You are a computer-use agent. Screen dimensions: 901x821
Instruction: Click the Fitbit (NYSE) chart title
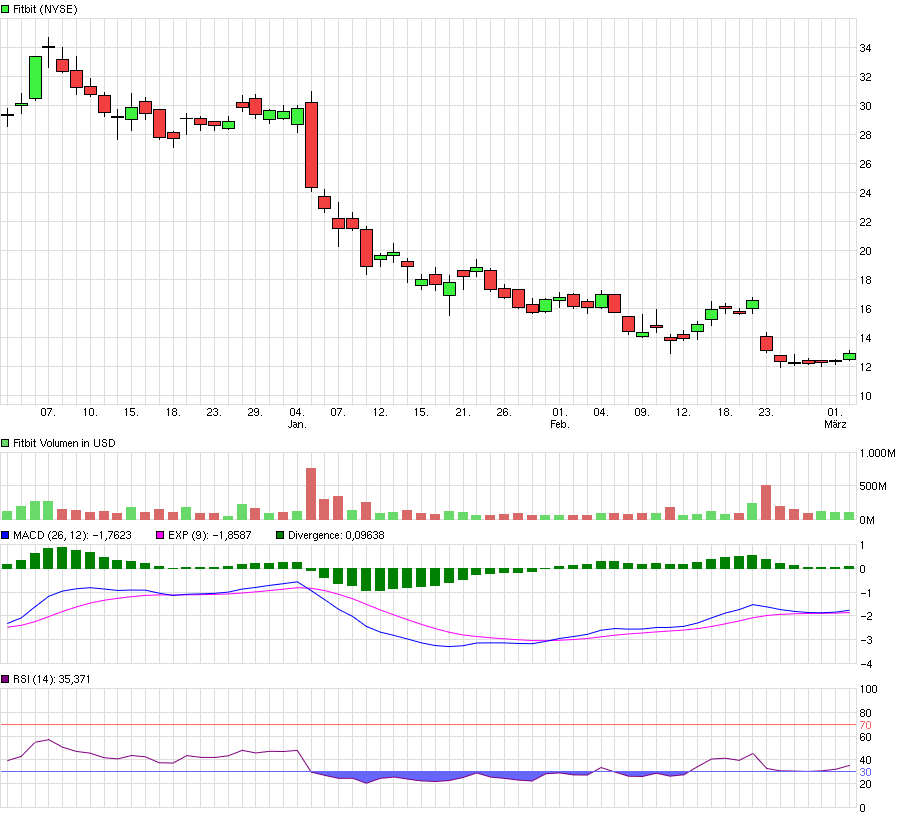(x=45, y=9)
